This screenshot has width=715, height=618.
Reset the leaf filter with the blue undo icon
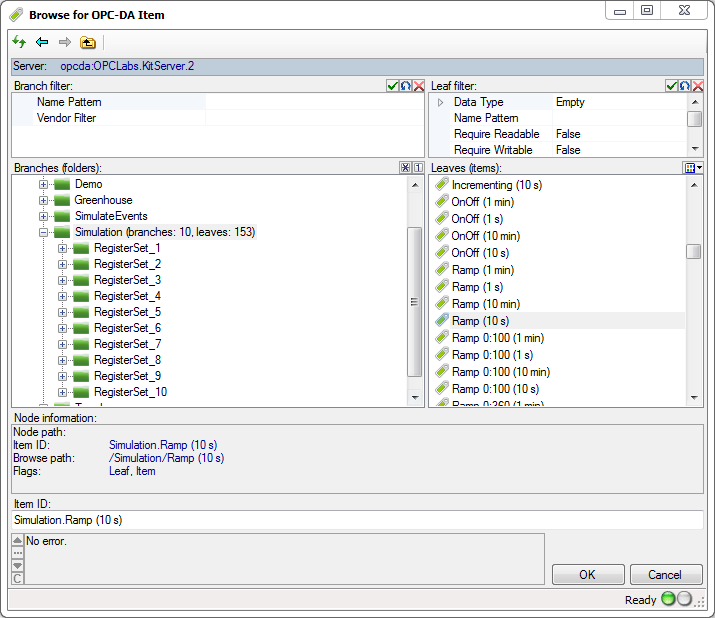[x=685, y=87]
